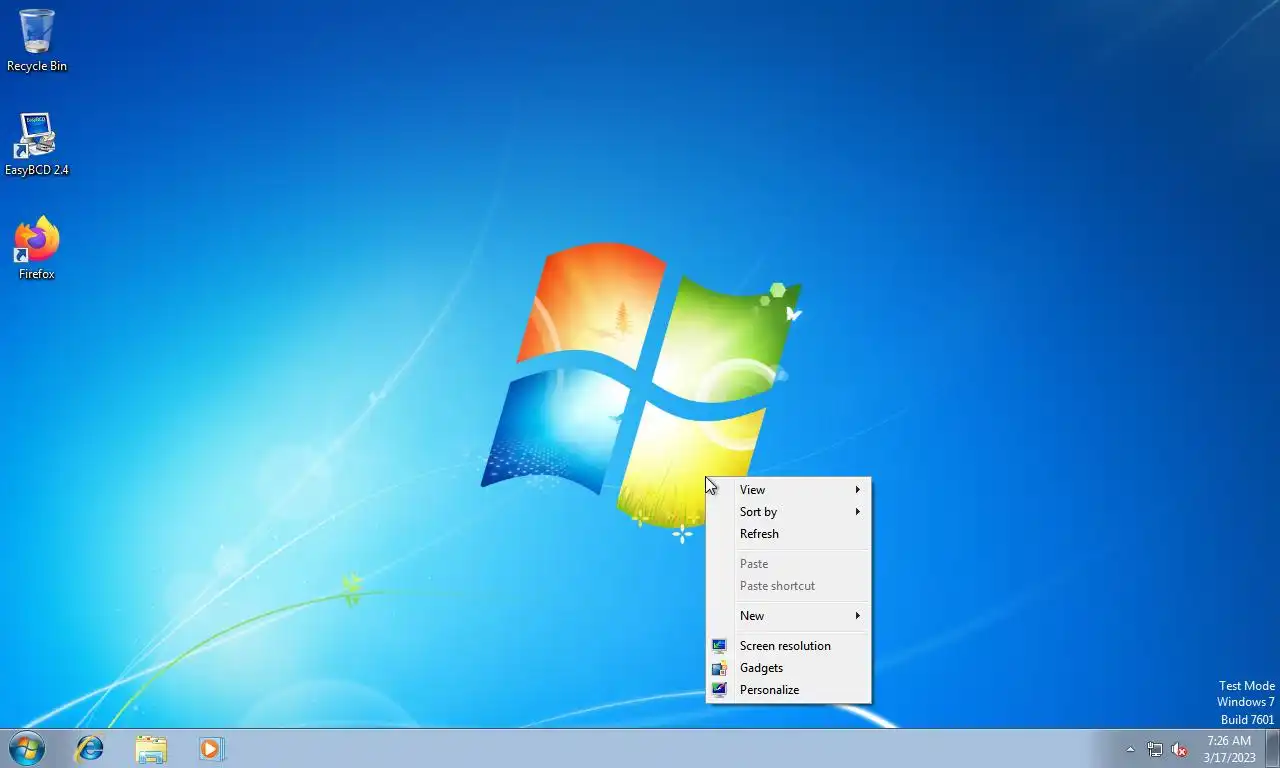Image resolution: width=1280 pixels, height=768 pixels.
Task: Choose Refresh from the context menu
Action: [x=788, y=534]
